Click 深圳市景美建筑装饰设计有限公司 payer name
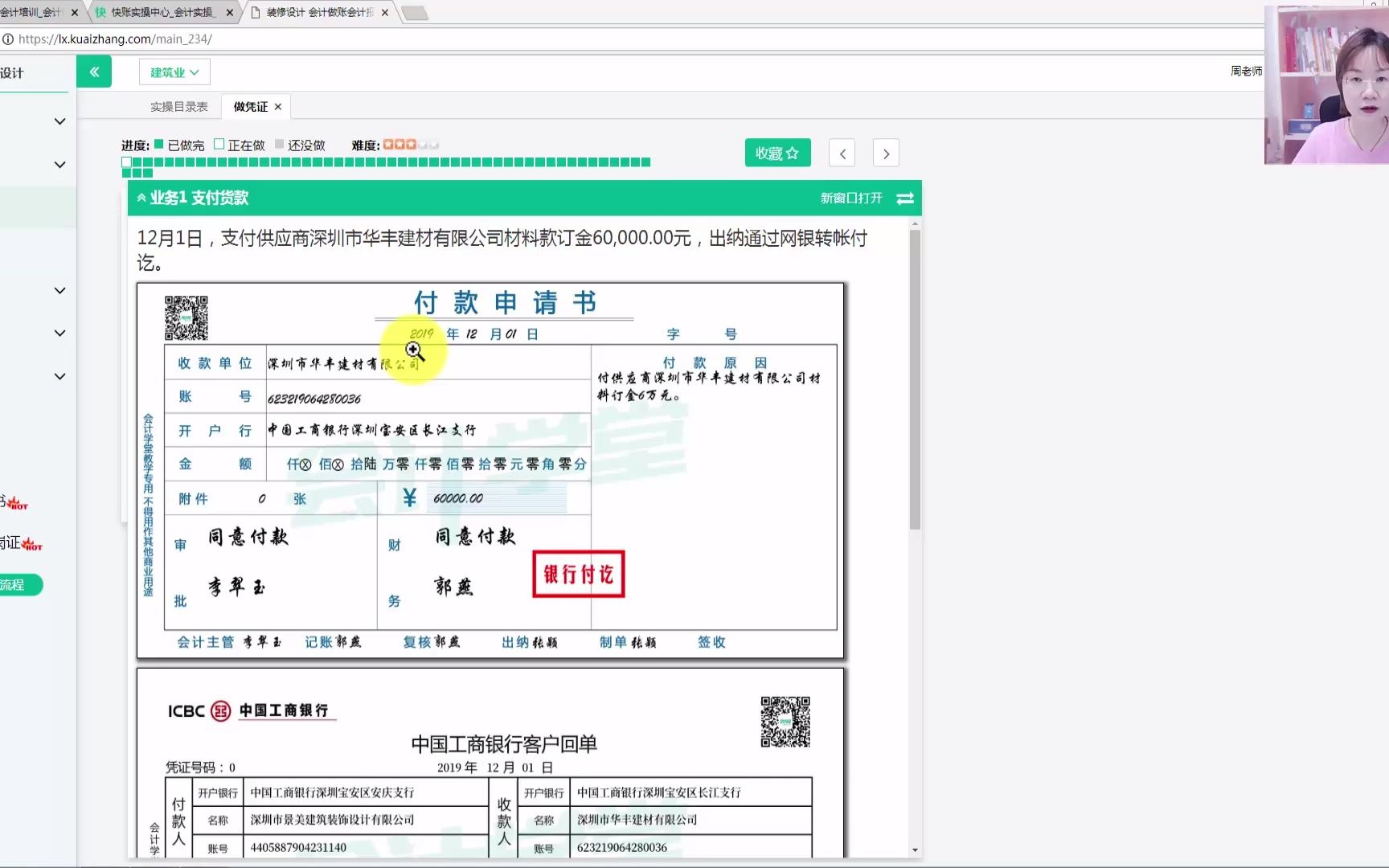This screenshot has width=1389, height=868. point(332,820)
